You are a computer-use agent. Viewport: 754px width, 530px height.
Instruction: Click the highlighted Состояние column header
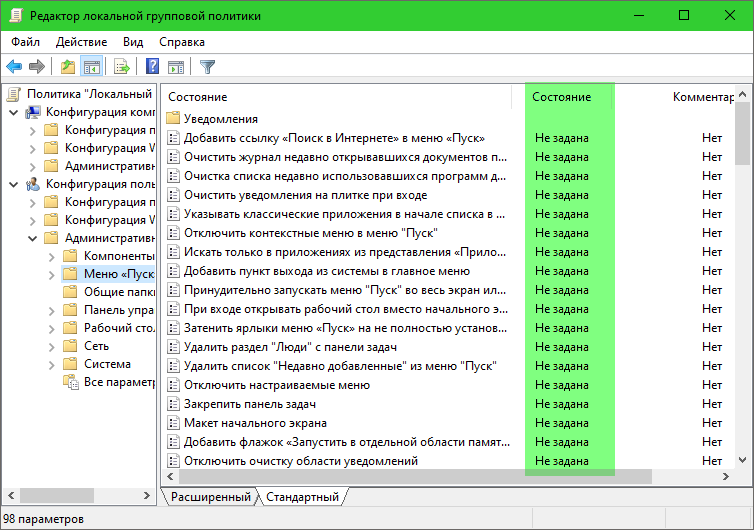561,97
